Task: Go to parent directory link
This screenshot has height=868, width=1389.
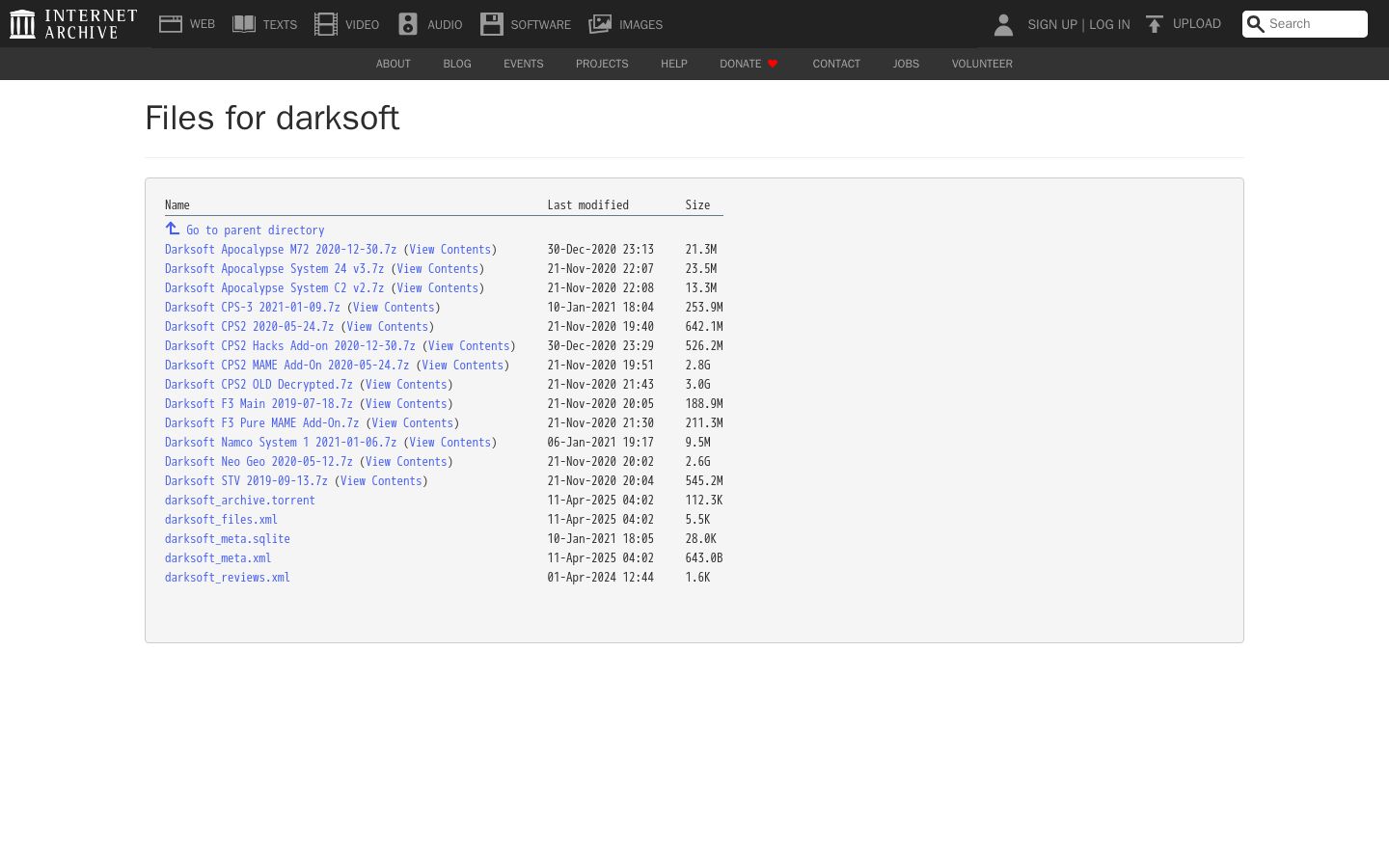Action: pos(256,231)
